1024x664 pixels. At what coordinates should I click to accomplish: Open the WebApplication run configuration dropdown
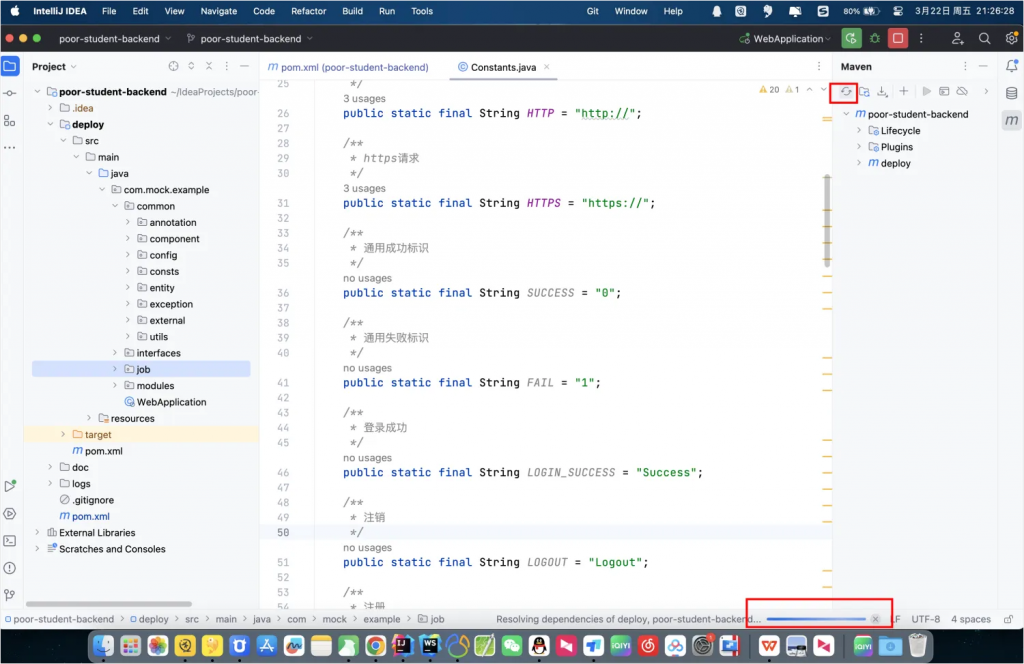click(785, 39)
